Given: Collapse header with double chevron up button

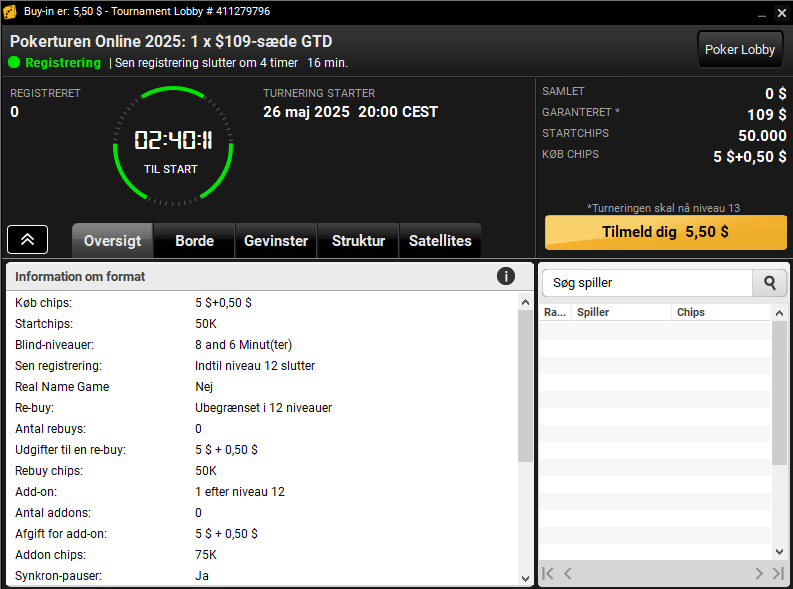Looking at the screenshot, I should (x=27, y=240).
